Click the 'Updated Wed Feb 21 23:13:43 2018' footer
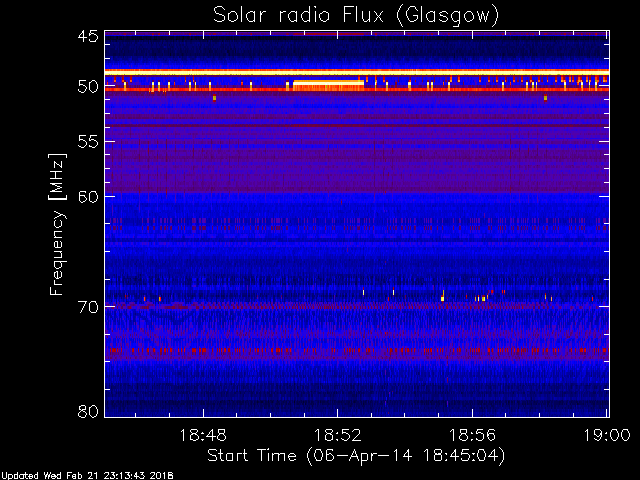Viewport: 640px width, 480px height. click(87, 476)
